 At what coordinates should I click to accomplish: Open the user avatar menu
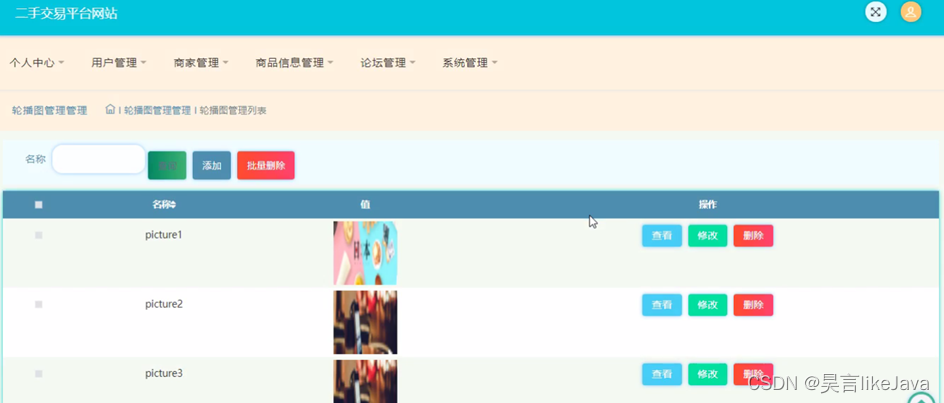[911, 11]
